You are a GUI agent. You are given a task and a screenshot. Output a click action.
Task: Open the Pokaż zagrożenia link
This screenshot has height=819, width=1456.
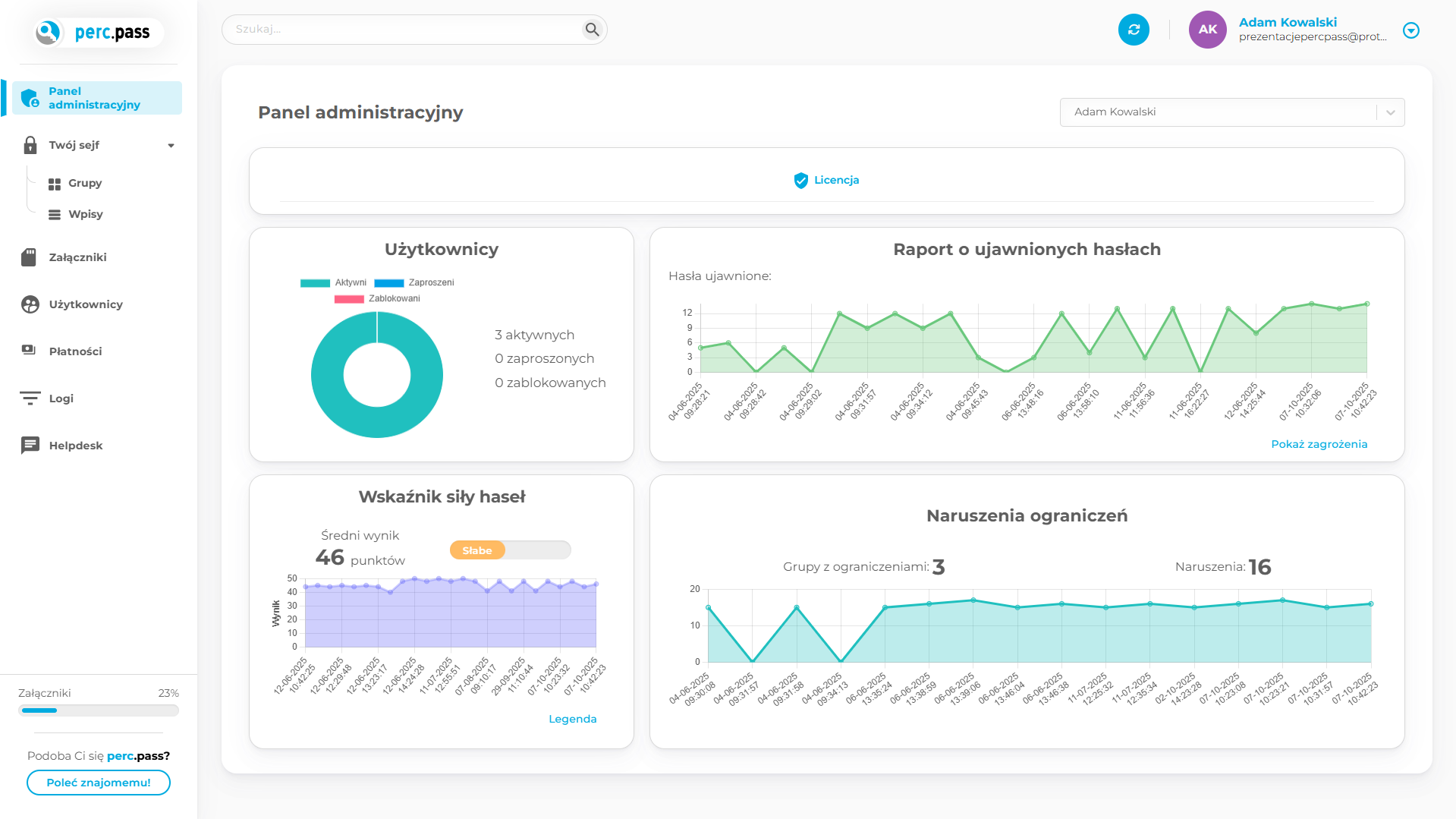click(x=1319, y=444)
